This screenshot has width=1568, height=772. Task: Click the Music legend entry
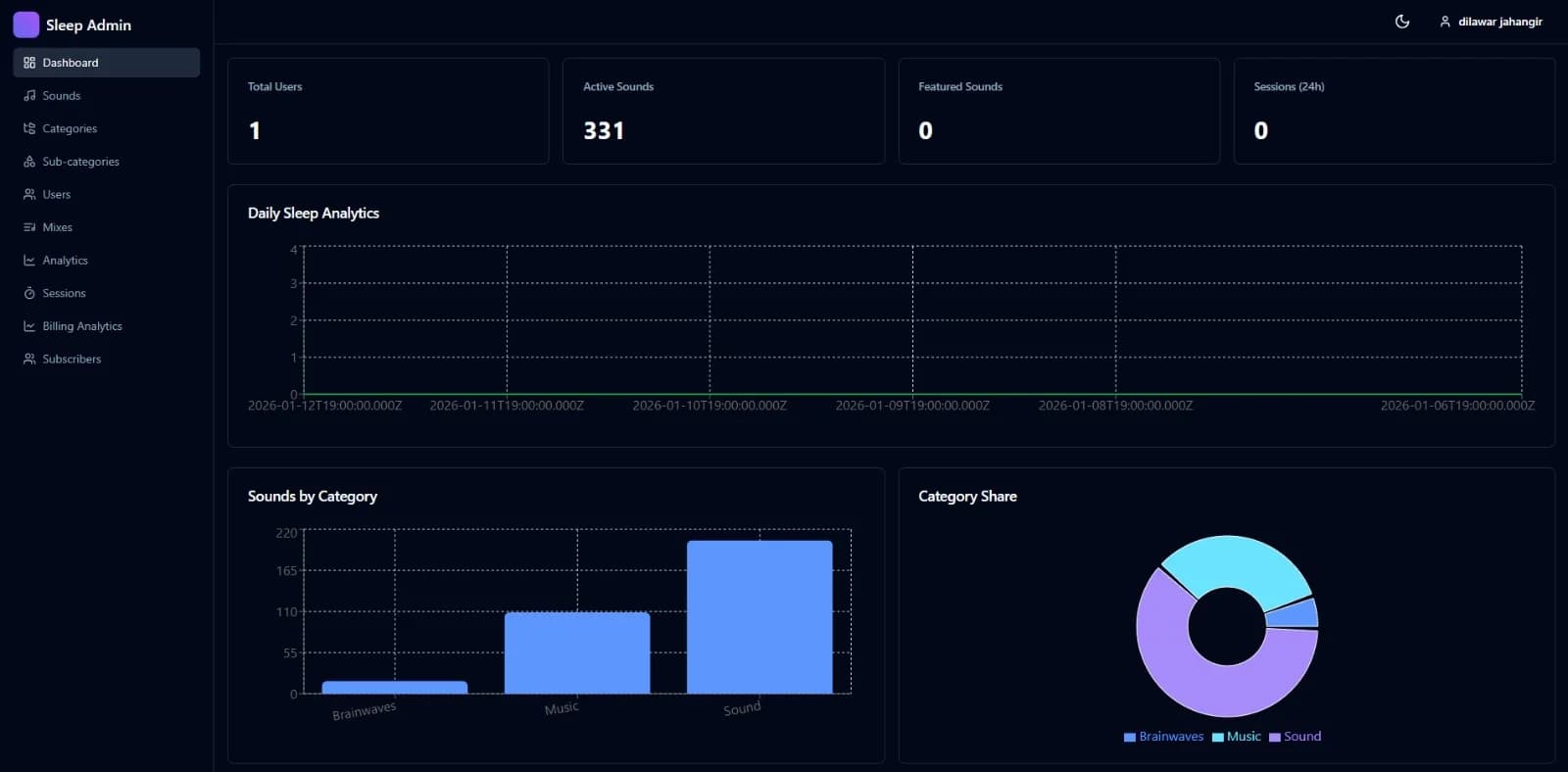[1237, 737]
